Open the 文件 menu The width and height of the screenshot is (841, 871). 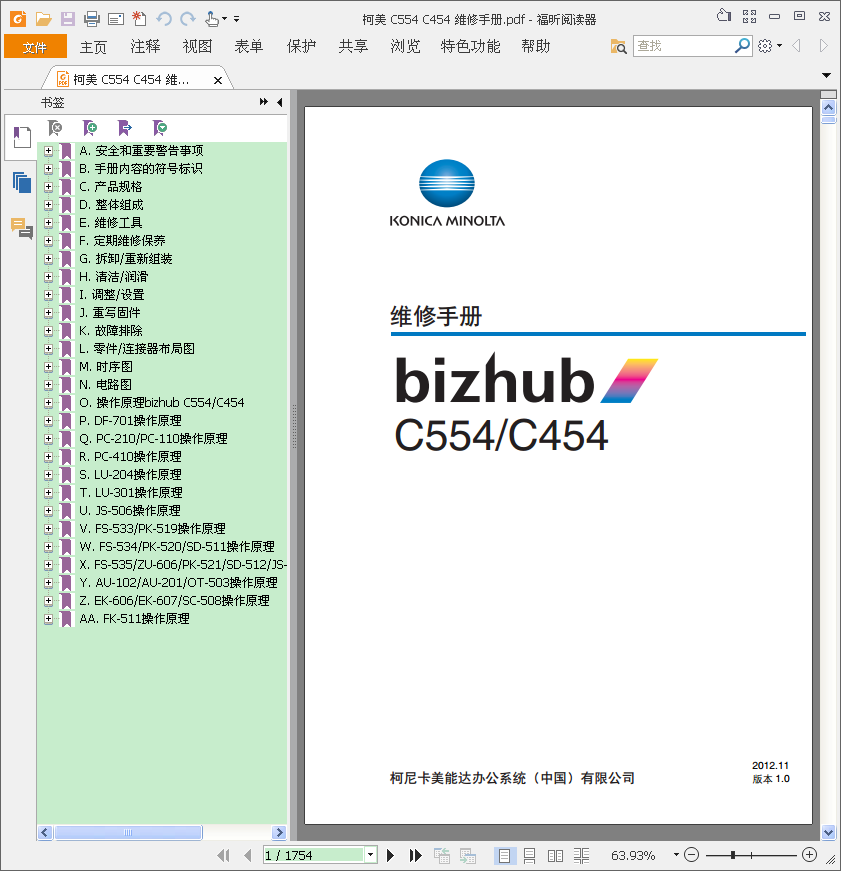tap(35, 47)
